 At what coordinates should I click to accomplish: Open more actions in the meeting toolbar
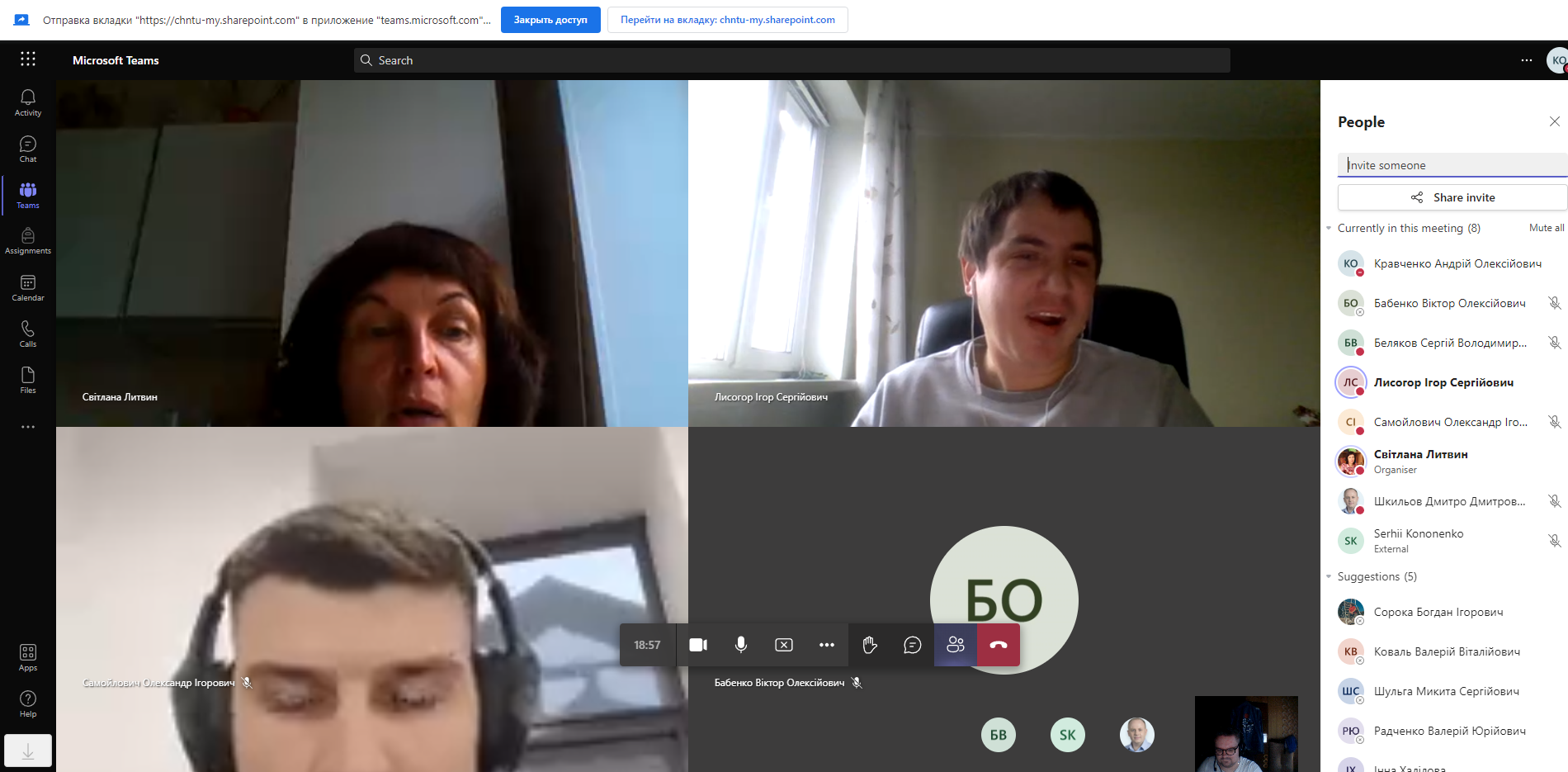tap(827, 645)
